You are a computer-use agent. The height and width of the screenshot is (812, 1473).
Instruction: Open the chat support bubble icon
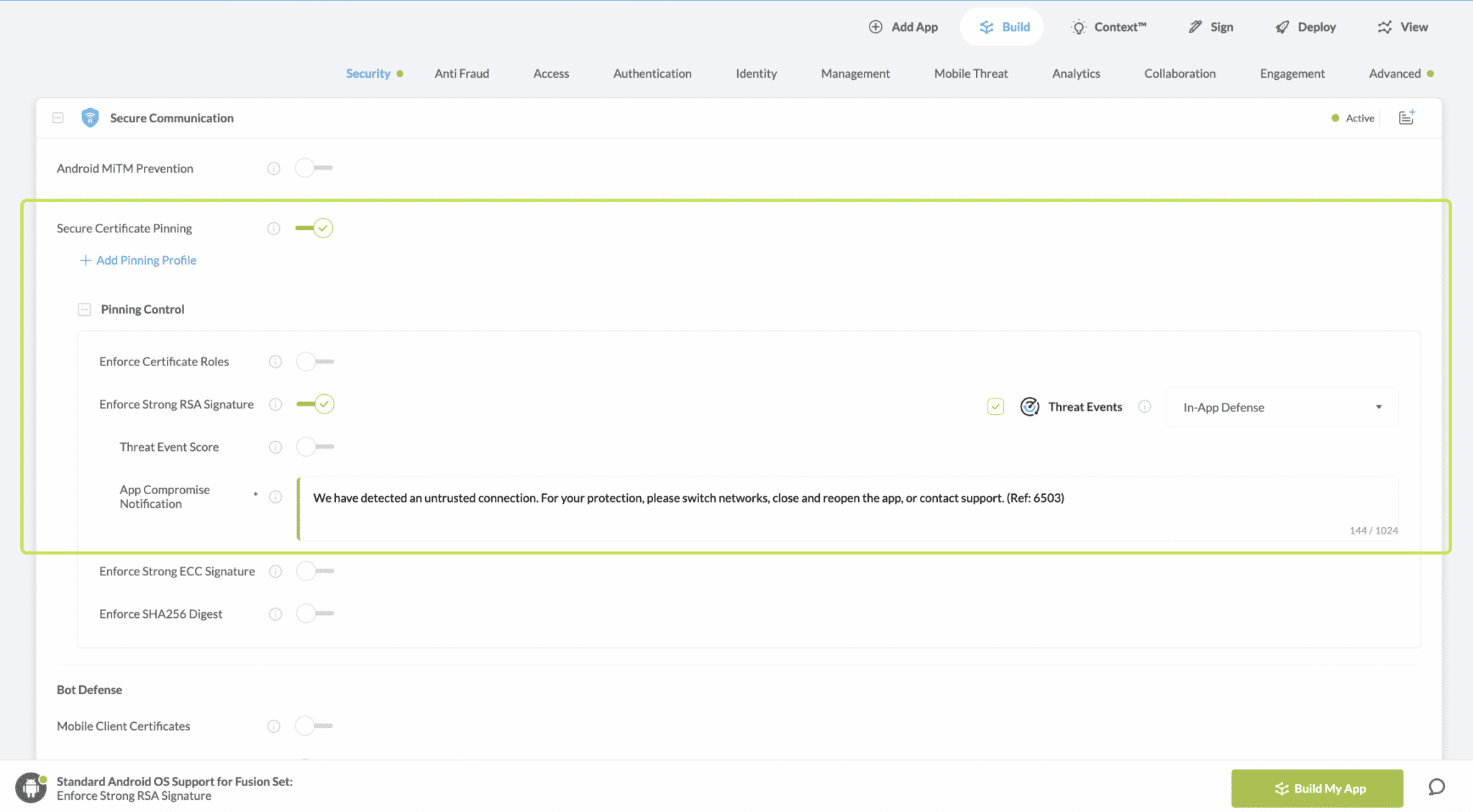1436,787
